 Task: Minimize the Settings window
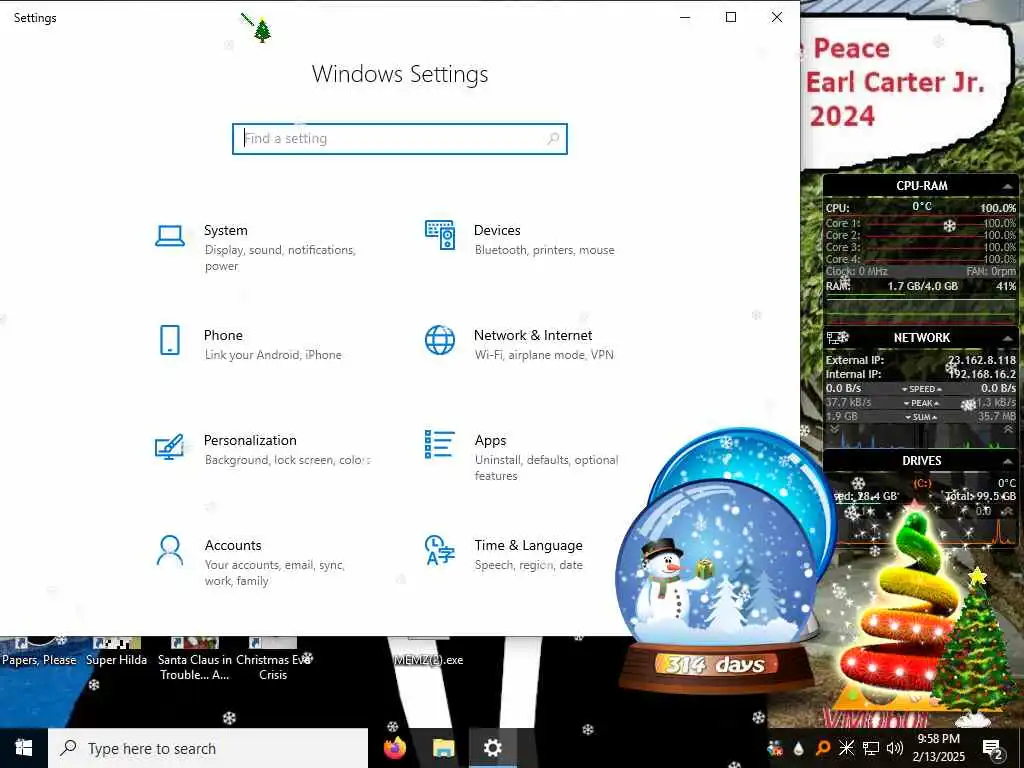(x=685, y=18)
